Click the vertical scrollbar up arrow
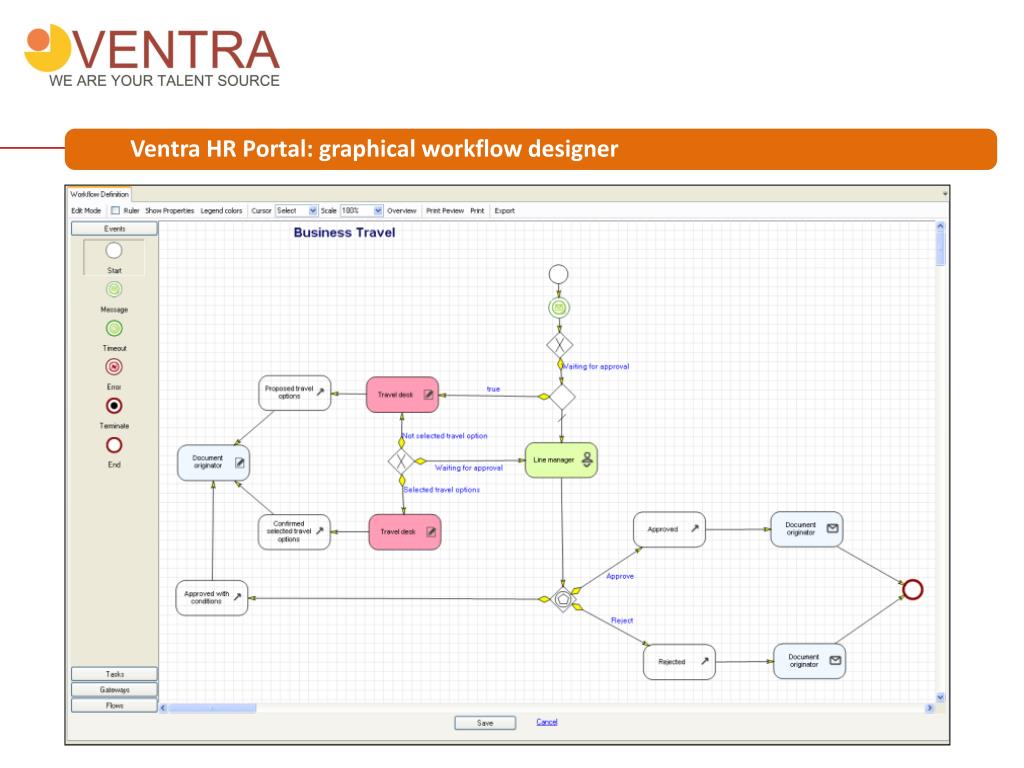Screen dimensions: 1024x768 point(940,226)
